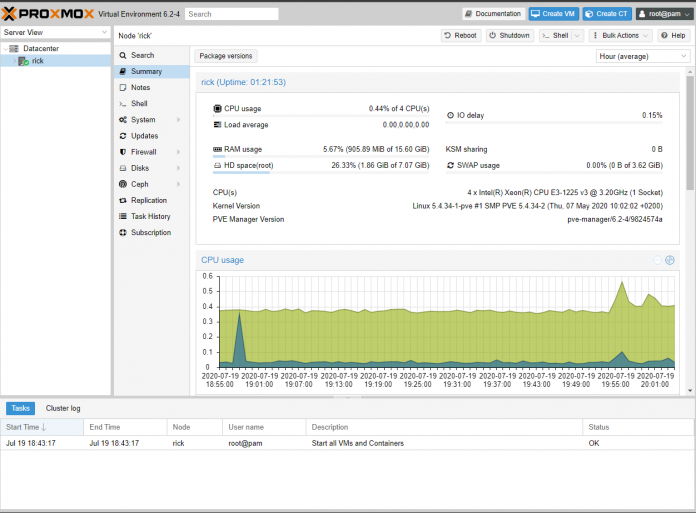This screenshot has height=513, width=696.
Task: Select the Tasks tab
Action: pyautogui.click(x=21, y=408)
